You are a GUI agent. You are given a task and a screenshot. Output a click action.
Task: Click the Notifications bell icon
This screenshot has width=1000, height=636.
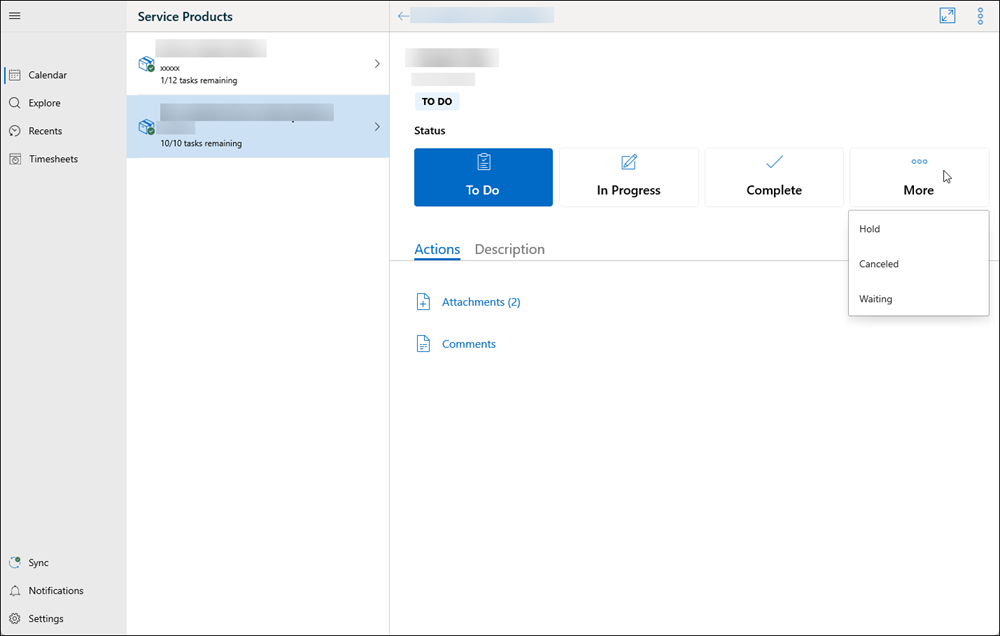pos(15,591)
